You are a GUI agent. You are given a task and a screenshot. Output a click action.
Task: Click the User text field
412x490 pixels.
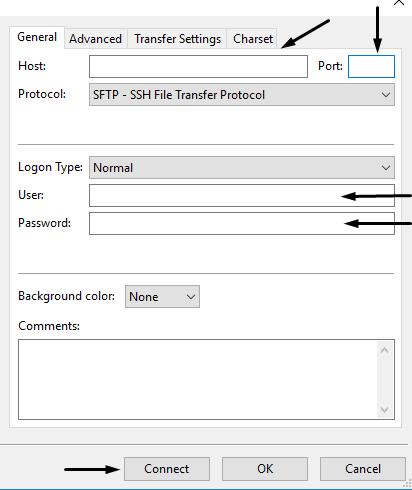point(242,195)
